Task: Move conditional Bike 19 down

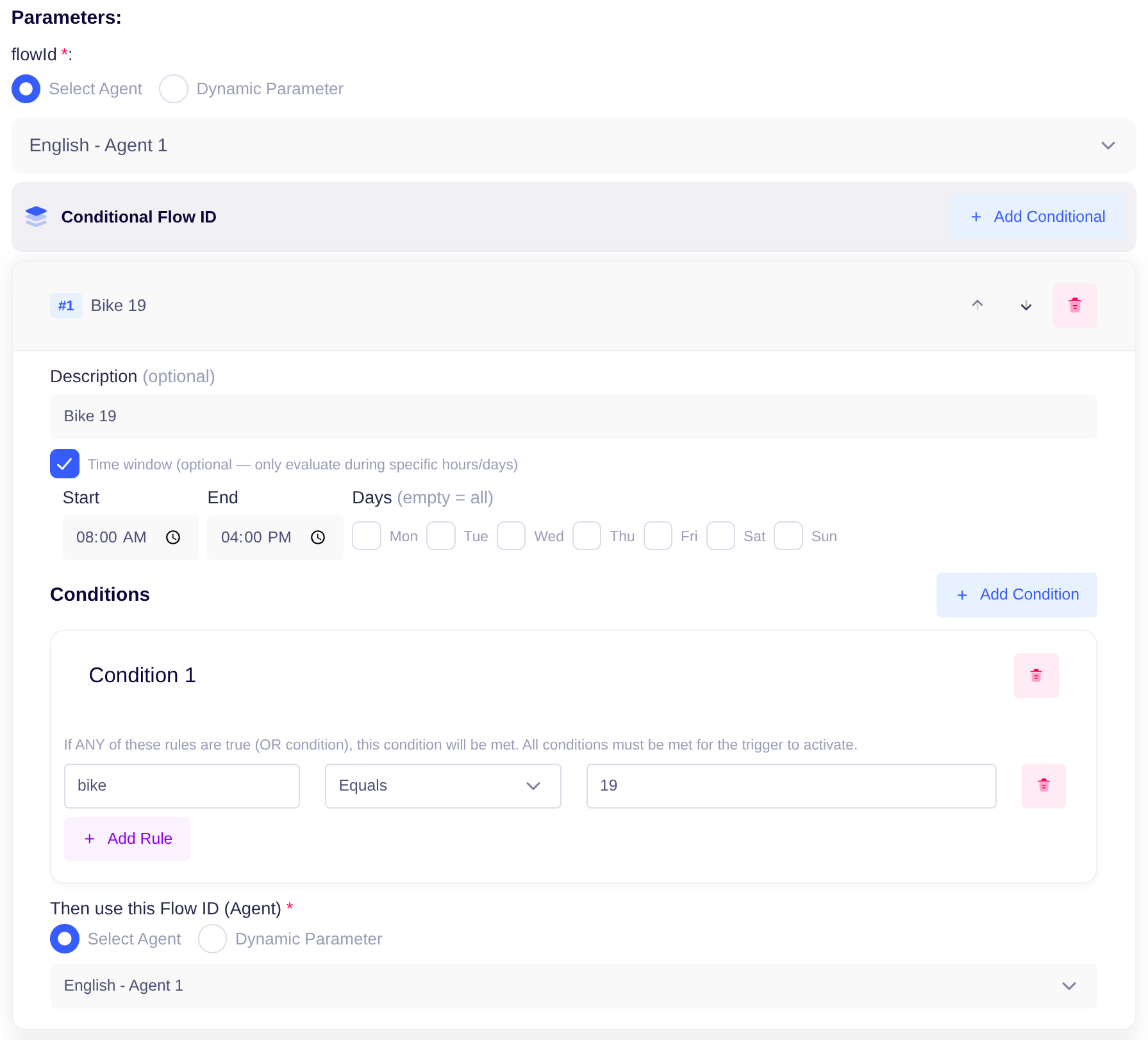Action: pyautogui.click(x=1026, y=305)
